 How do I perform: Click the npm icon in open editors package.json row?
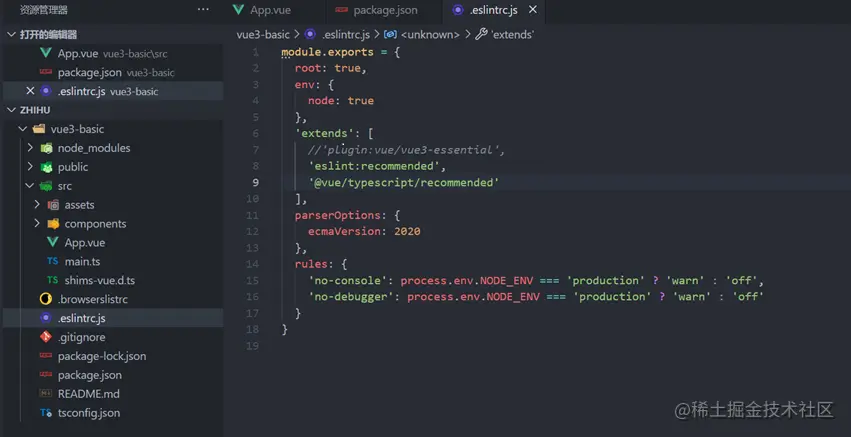[x=46, y=72]
